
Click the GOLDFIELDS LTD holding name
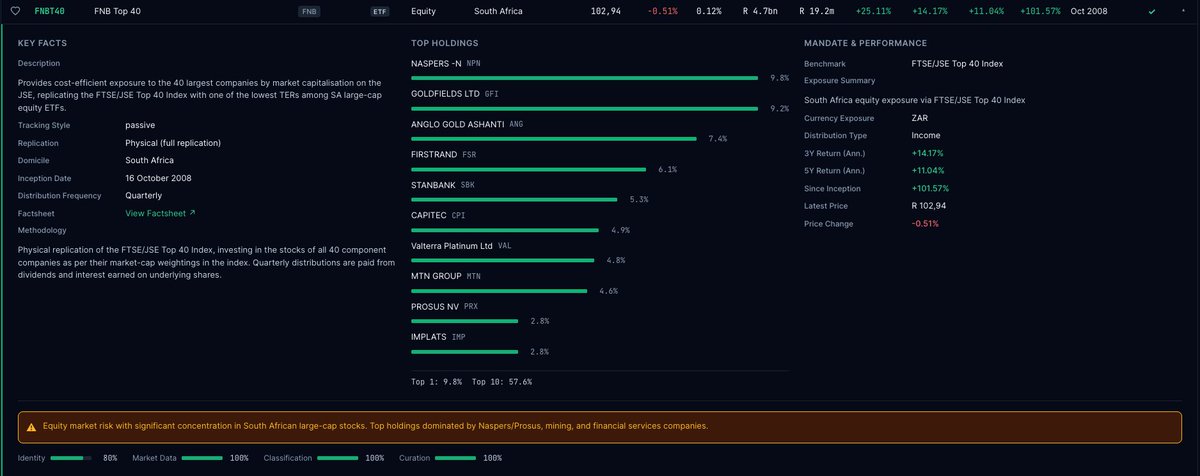click(x=445, y=94)
